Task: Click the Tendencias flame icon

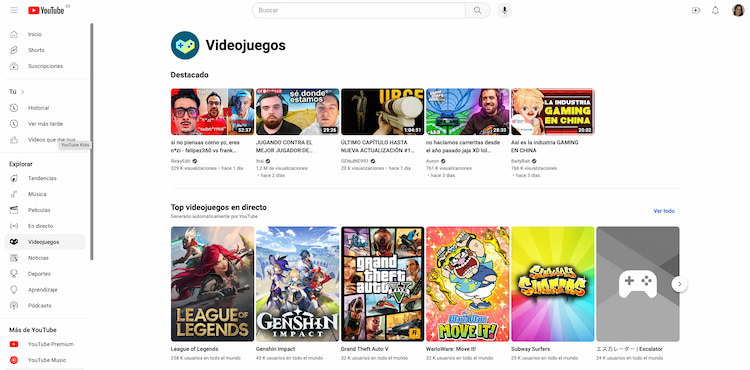Action: coord(14,178)
